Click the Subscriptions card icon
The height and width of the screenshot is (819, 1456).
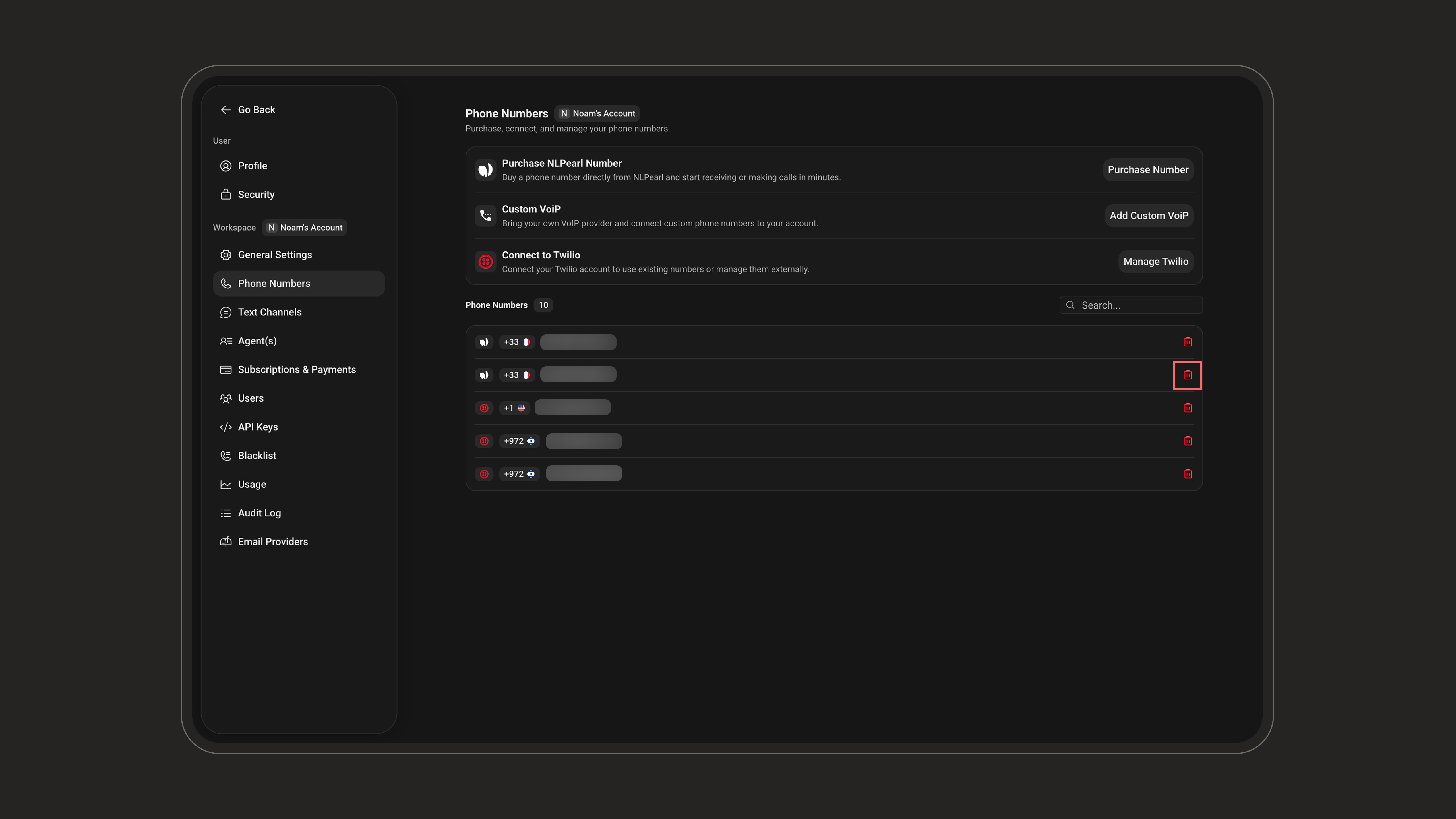click(226, 370)
